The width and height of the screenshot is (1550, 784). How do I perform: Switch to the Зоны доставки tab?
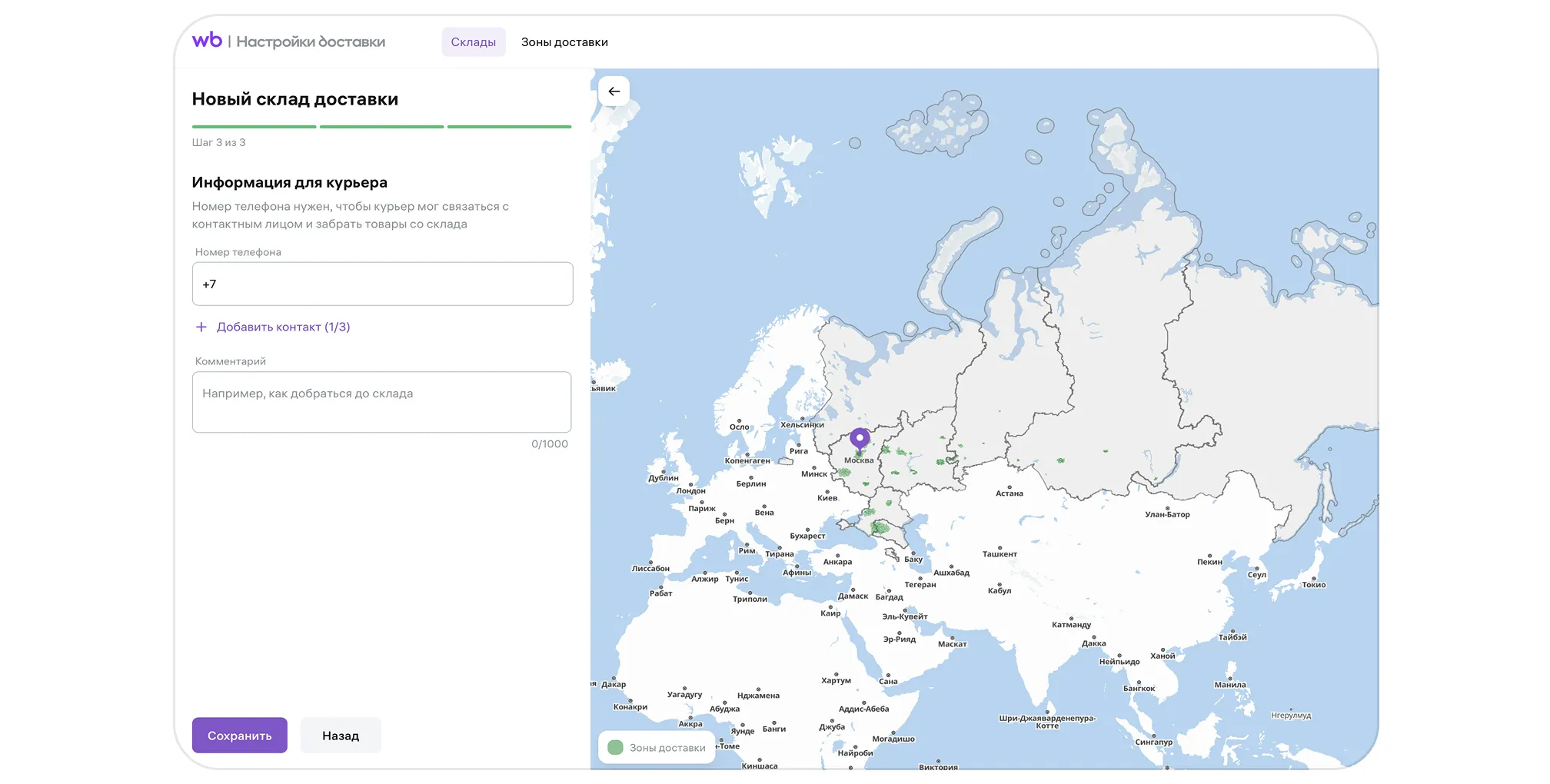point(564,42)
